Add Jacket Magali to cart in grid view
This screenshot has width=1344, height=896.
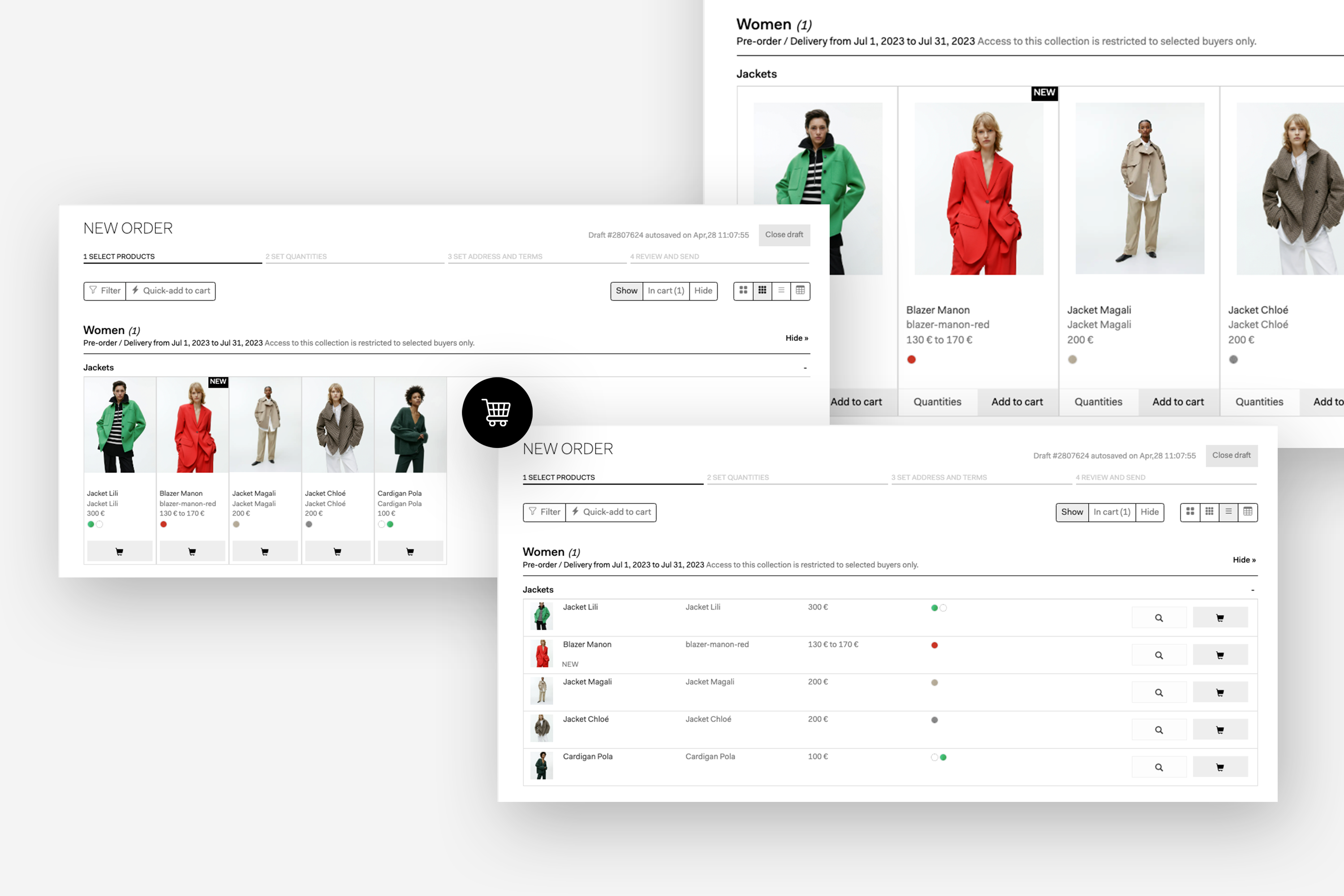pyautogui.click(x=265, y=551)
